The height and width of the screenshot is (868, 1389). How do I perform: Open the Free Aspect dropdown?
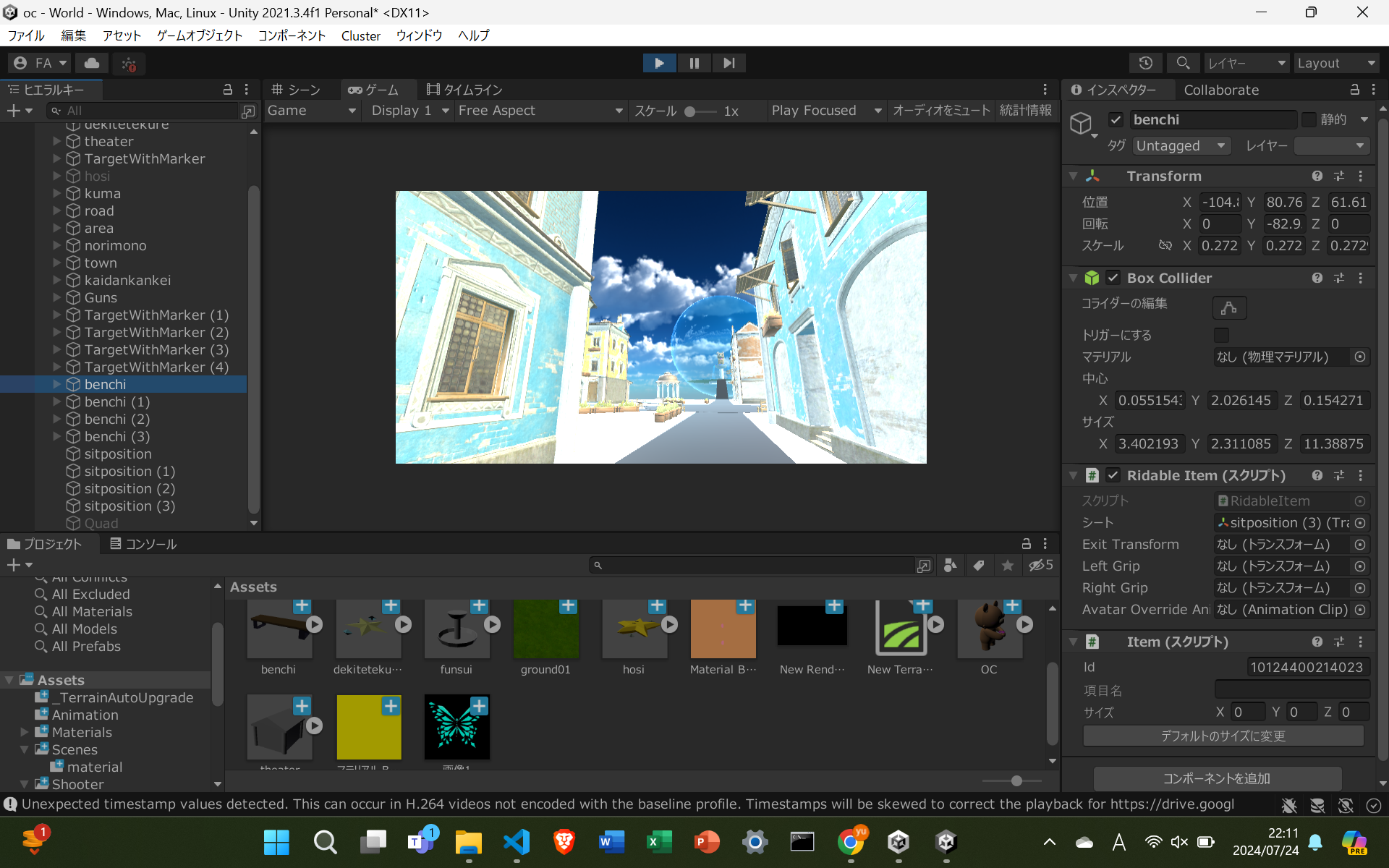pyautogui.click(x=540, y=111)
